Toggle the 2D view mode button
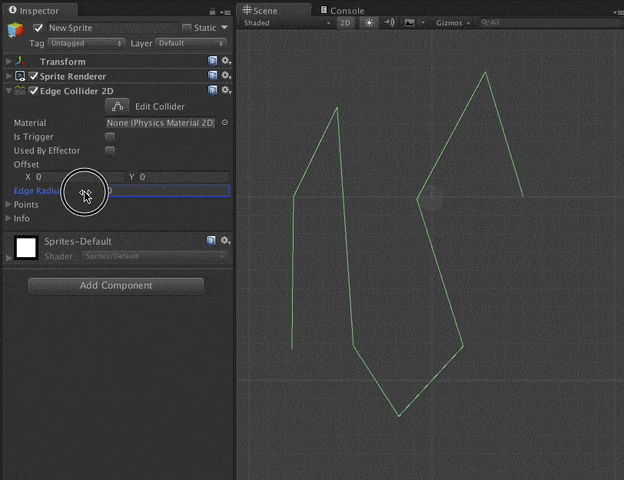 click(345, 23)
